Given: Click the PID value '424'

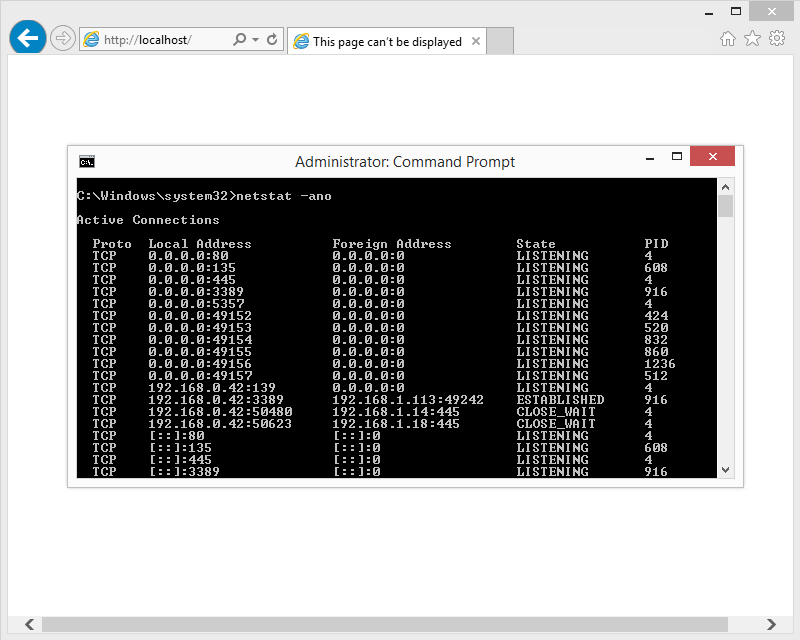Looking at the screenshot, I should tap(656, 316).
